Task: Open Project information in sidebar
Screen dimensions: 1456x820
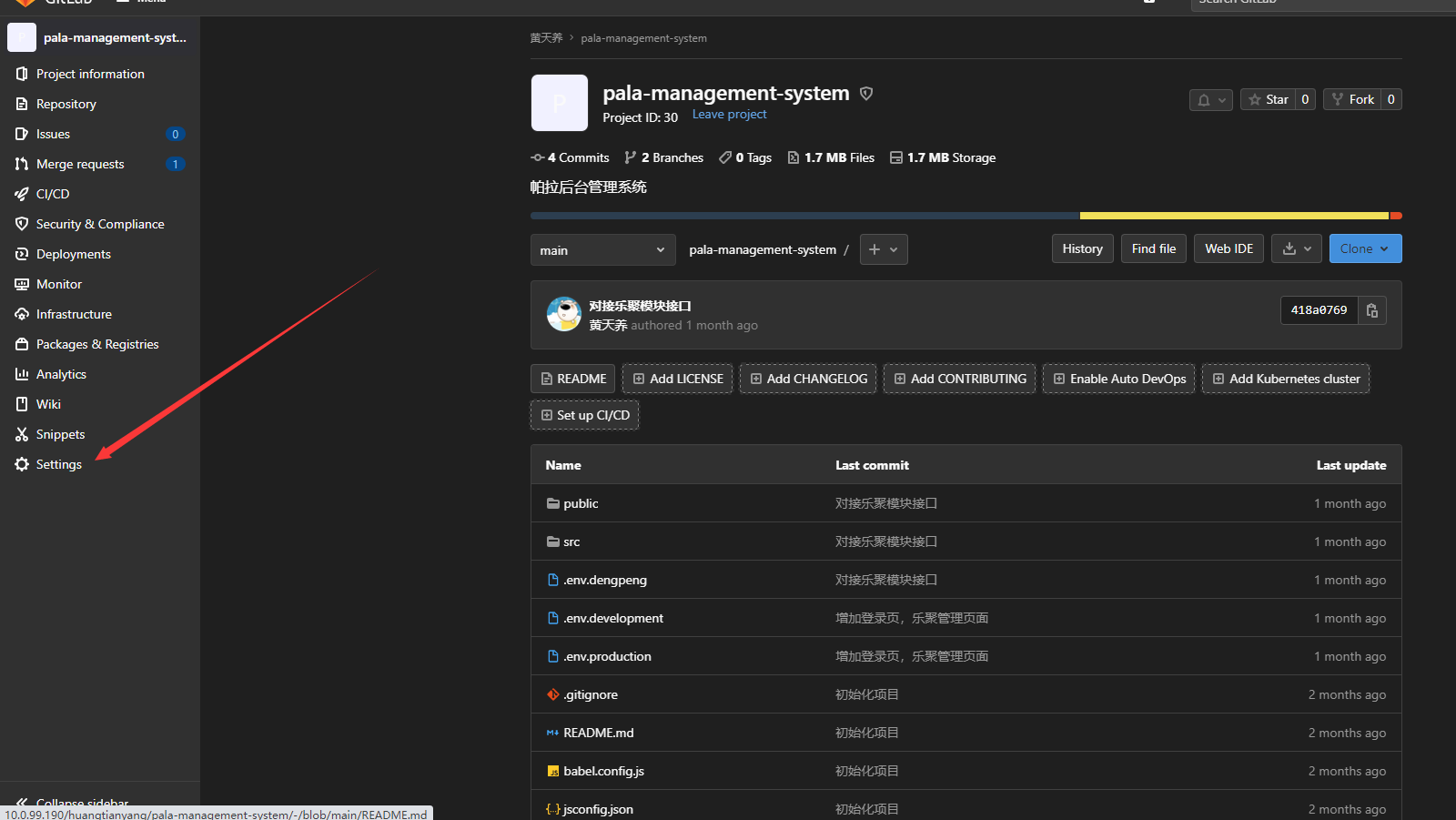Action: click(90, 74)
